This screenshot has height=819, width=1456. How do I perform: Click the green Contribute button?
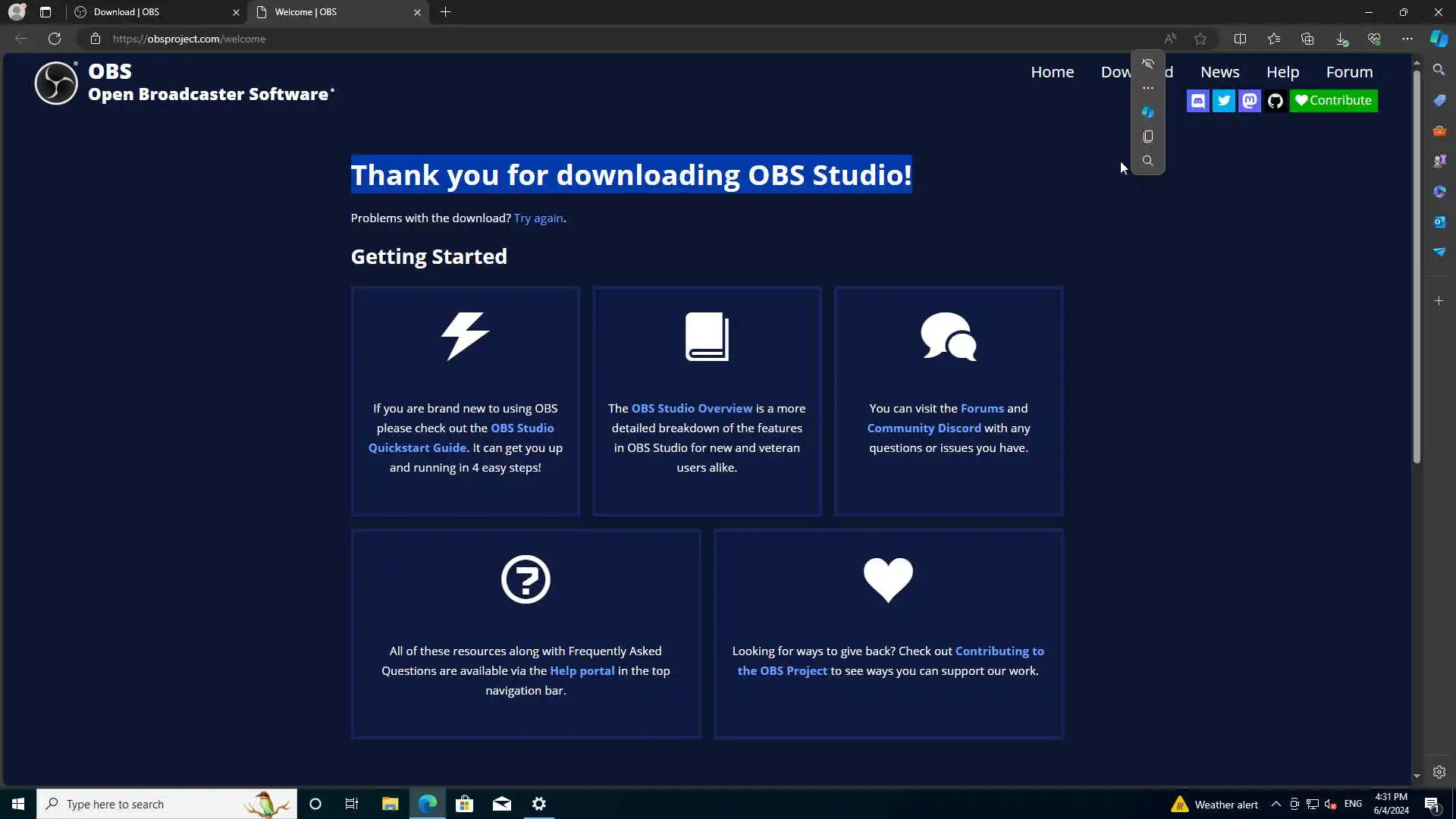pos(1333,101)
